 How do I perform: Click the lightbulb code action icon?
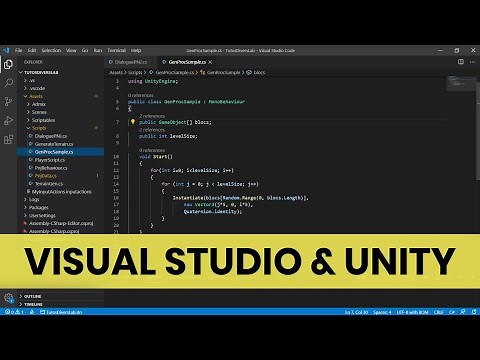[133, 122]
